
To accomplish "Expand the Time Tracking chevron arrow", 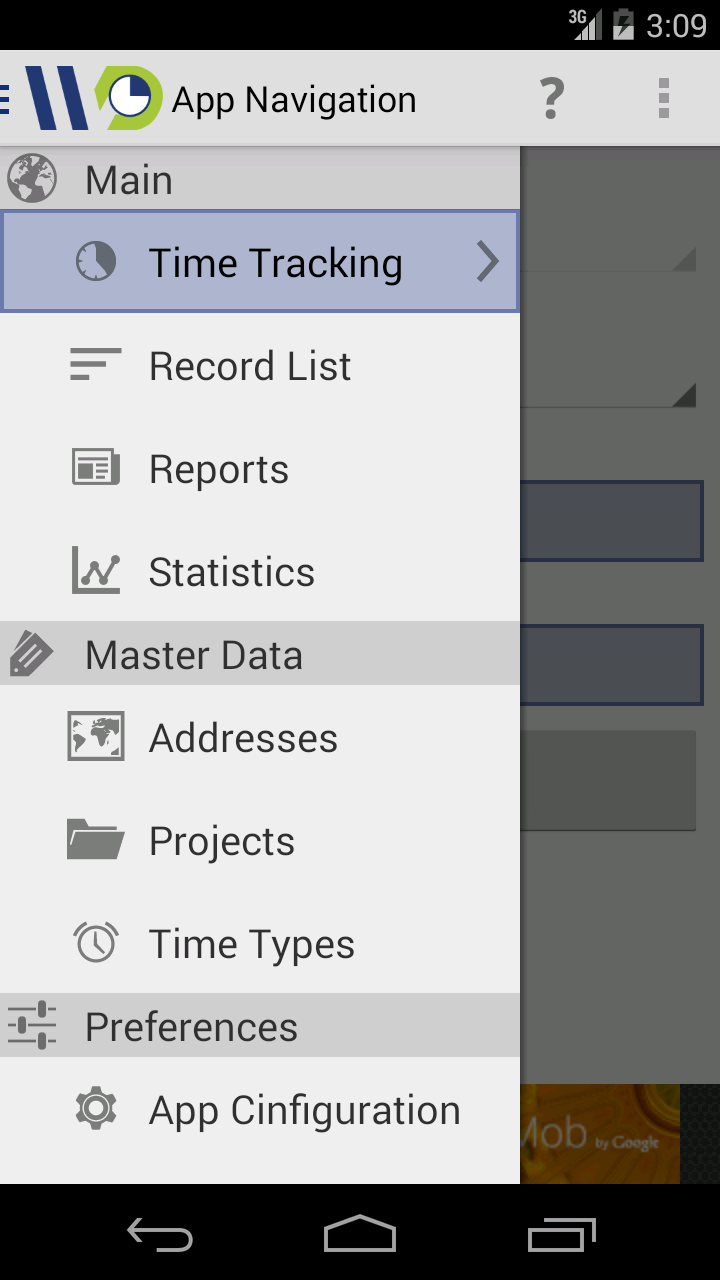I will (487, 262).
